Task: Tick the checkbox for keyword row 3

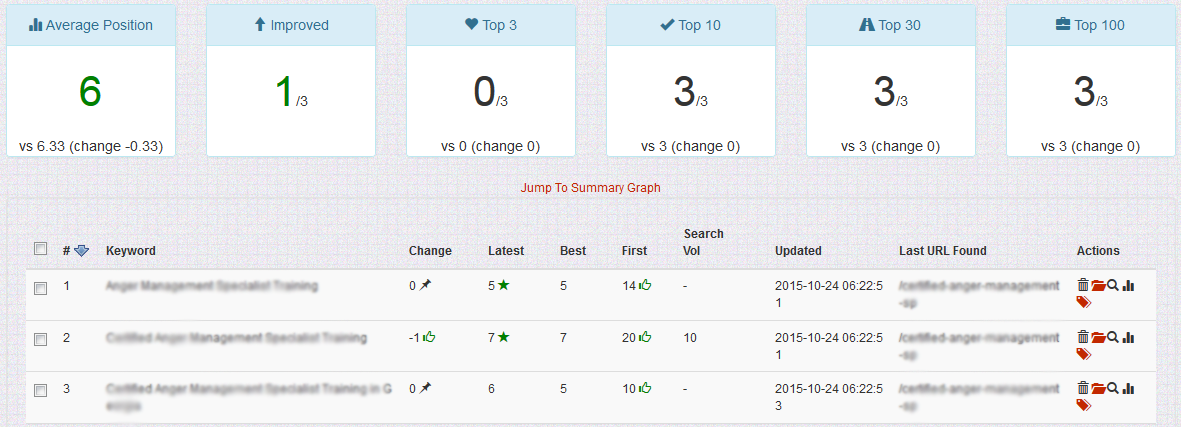Action: point(40,391)
